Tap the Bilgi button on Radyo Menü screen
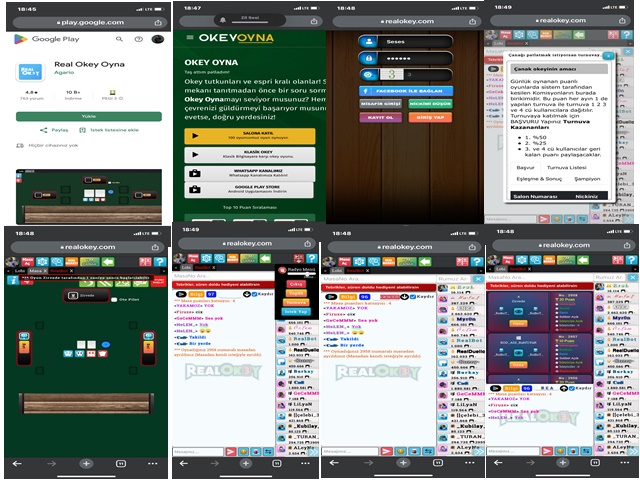Image resolution: width=640 pixels, height=480 pixels. point(196,294)
